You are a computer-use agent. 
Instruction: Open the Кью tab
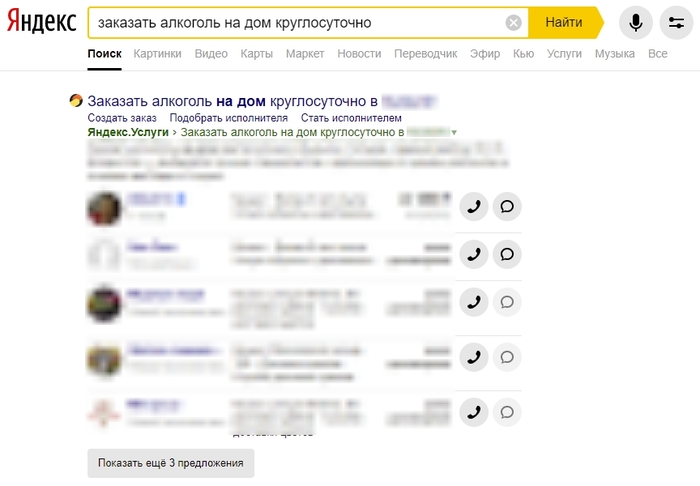point(523,54)
